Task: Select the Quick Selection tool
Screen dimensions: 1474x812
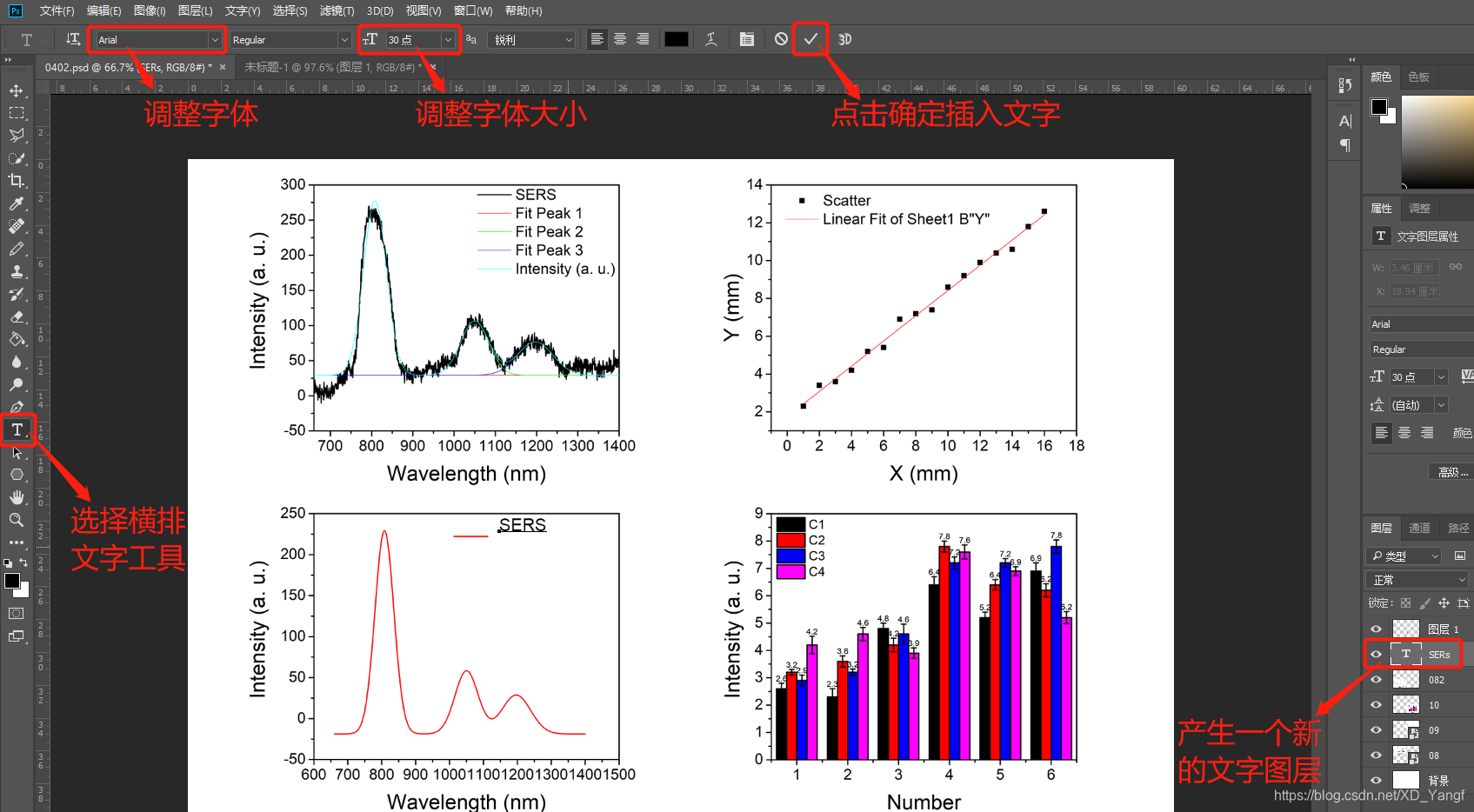Action: pyautogui.click(x=17, y=158)
